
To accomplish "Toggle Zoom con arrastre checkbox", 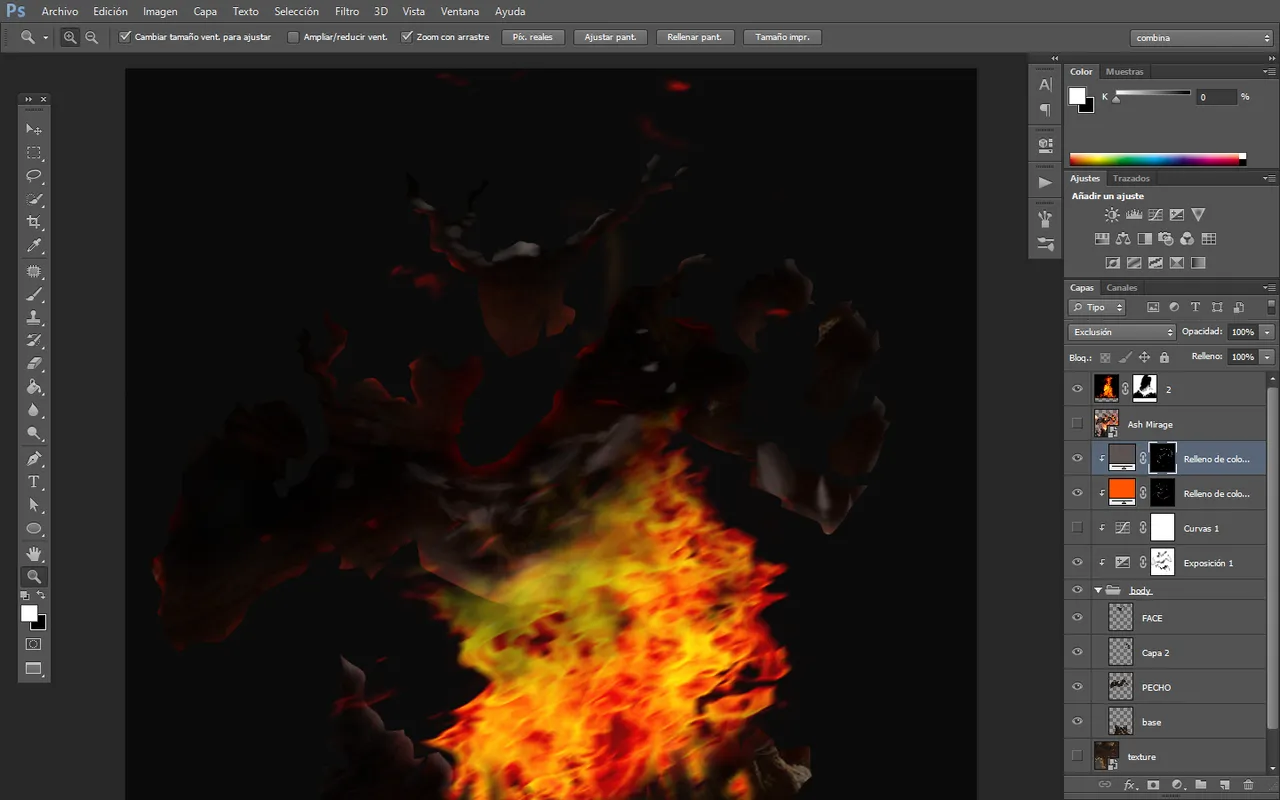I will coord(407,37).
